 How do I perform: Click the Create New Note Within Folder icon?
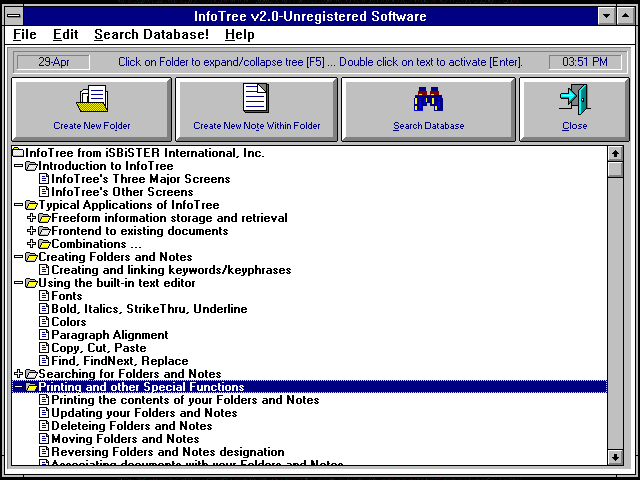pyautogui.click(x=256, y=99)
